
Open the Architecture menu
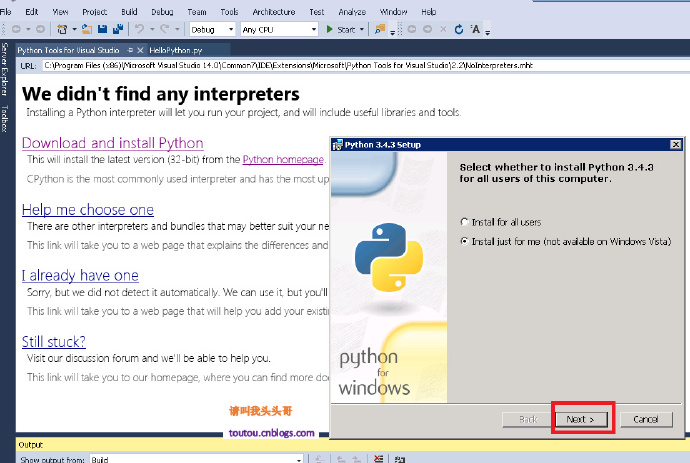coord(273,11)
